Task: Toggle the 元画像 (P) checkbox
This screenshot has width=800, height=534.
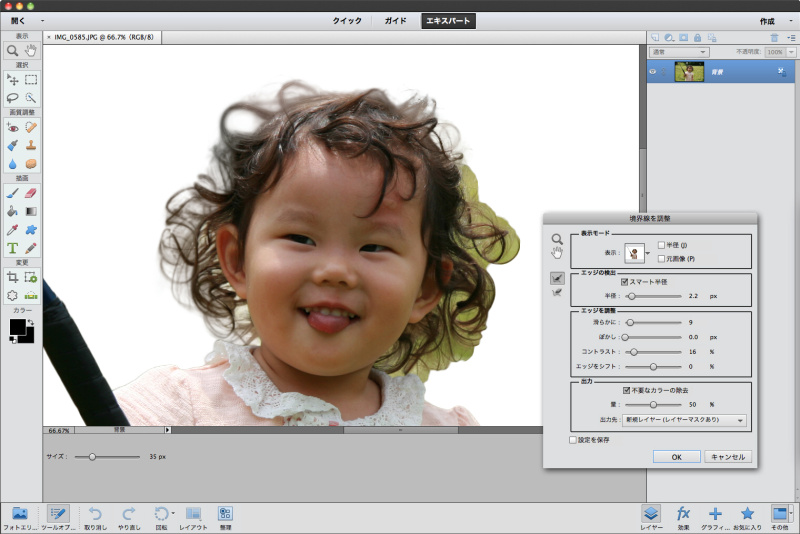Action: pos(661,259)
